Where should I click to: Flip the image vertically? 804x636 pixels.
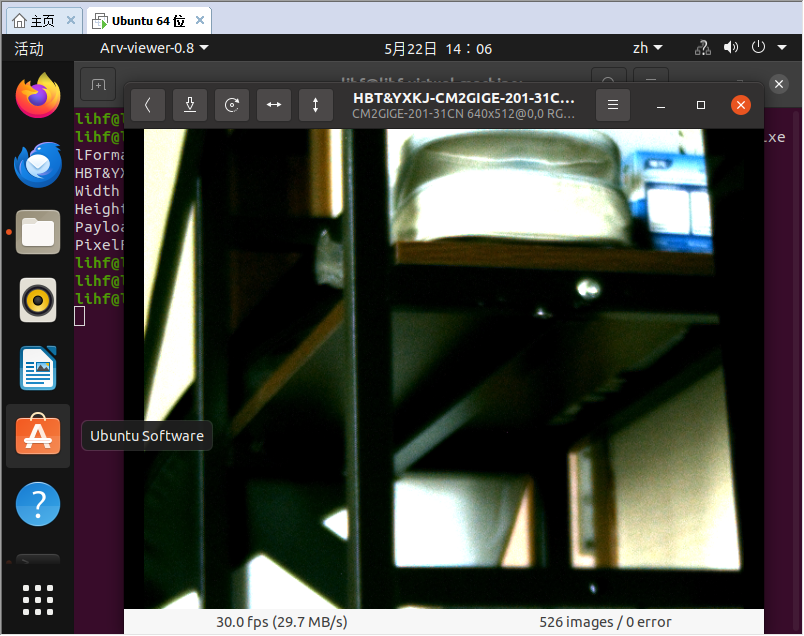[x=316, y=105]
